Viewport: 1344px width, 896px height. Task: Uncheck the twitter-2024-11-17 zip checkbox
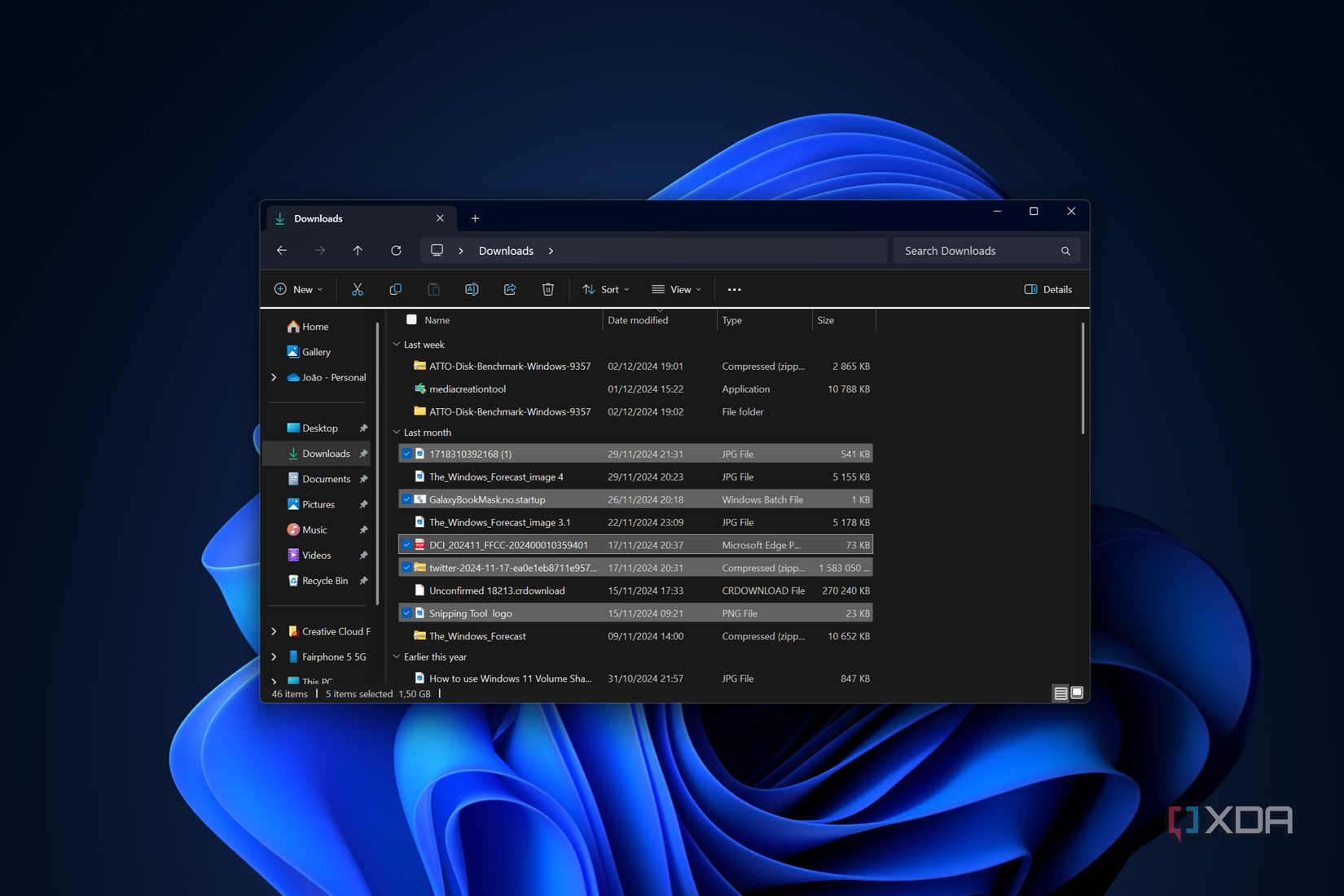406,568
